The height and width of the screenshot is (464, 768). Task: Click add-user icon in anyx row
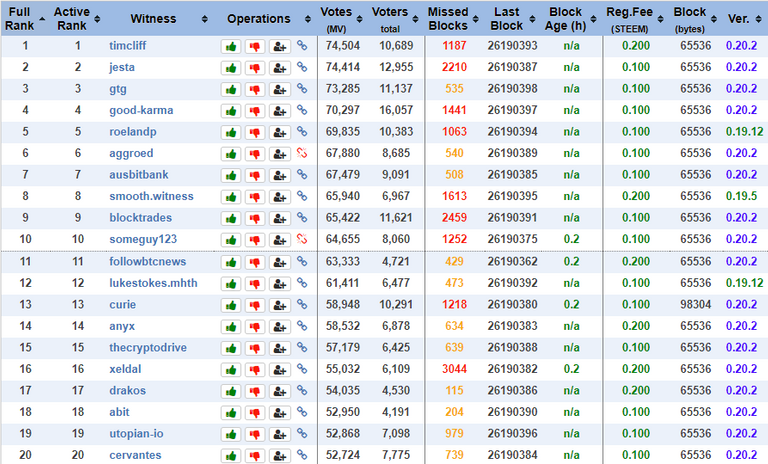click(x=279, y=327)
